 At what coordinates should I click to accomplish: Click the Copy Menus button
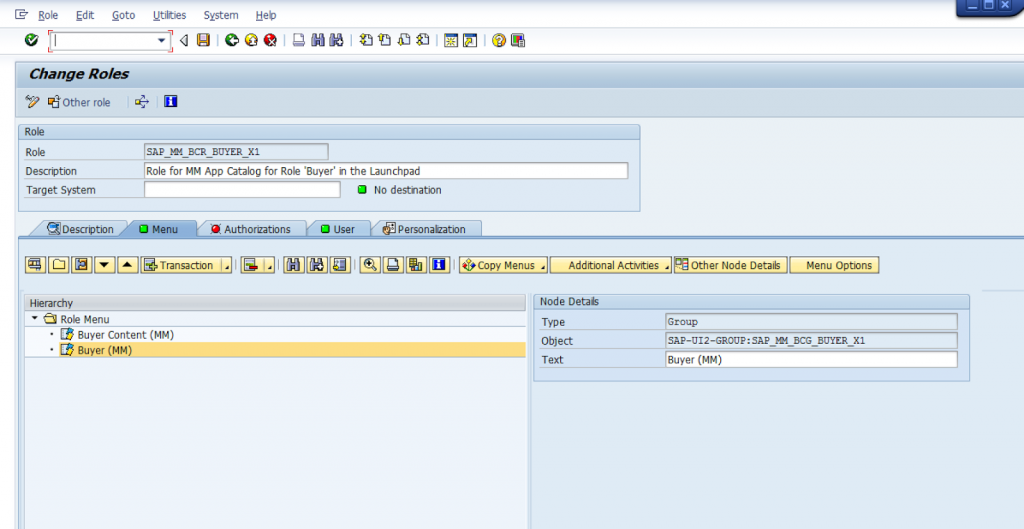tap(503, 265)
